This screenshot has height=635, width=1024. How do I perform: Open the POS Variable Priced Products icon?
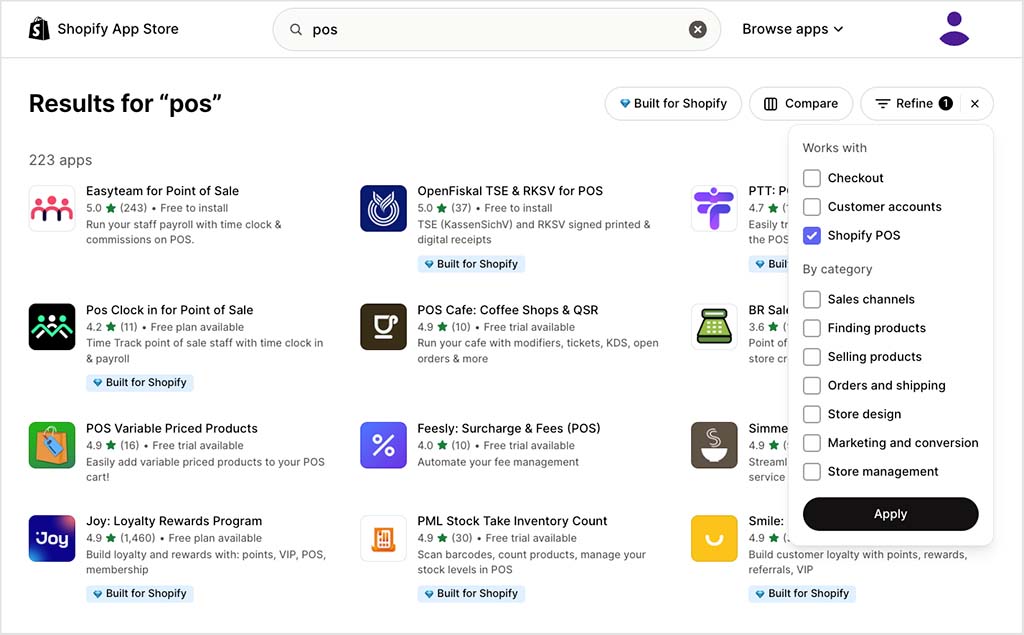[x=52, y=446]
